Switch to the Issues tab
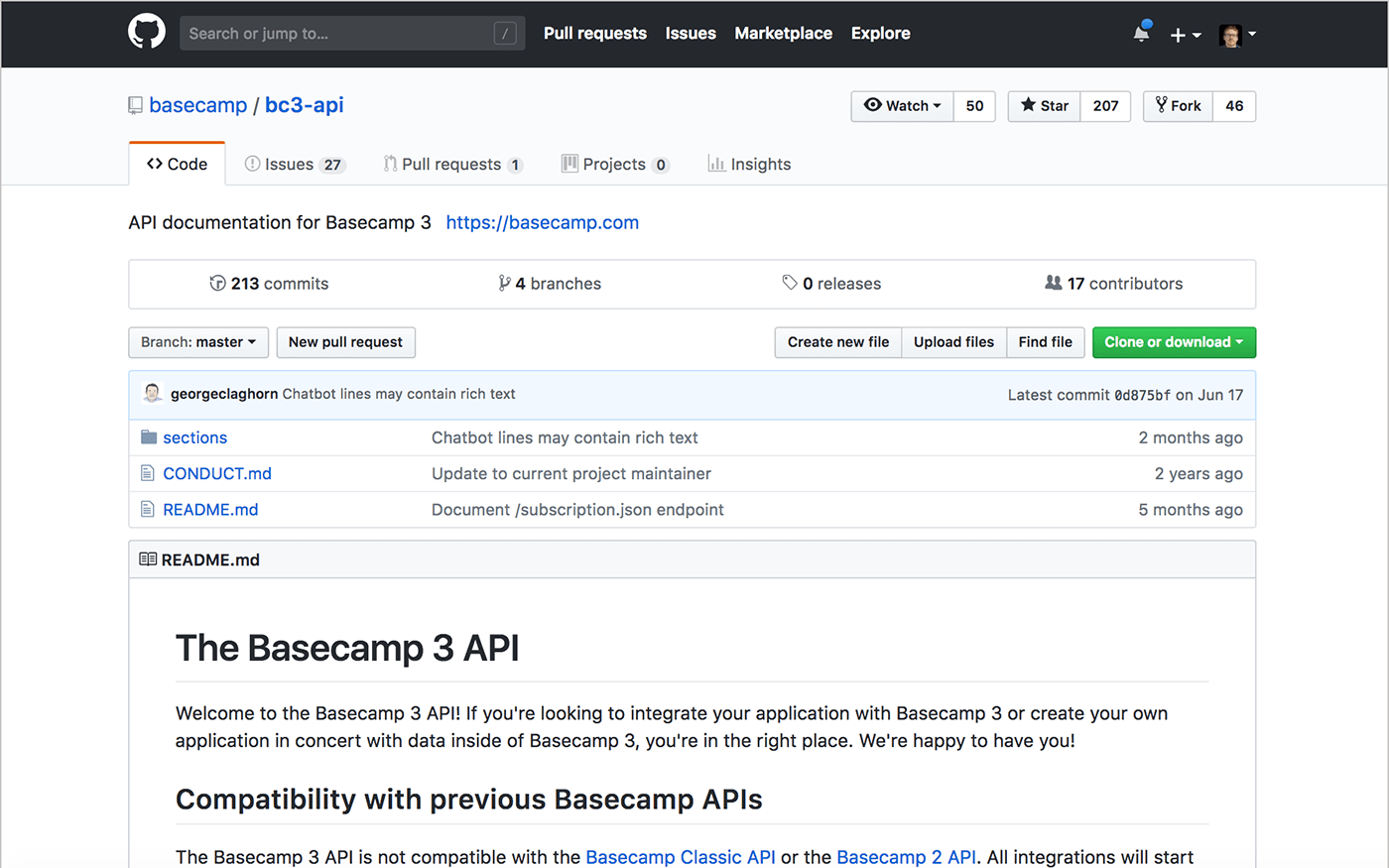The image size is (1389, 868). click(295, 165)
